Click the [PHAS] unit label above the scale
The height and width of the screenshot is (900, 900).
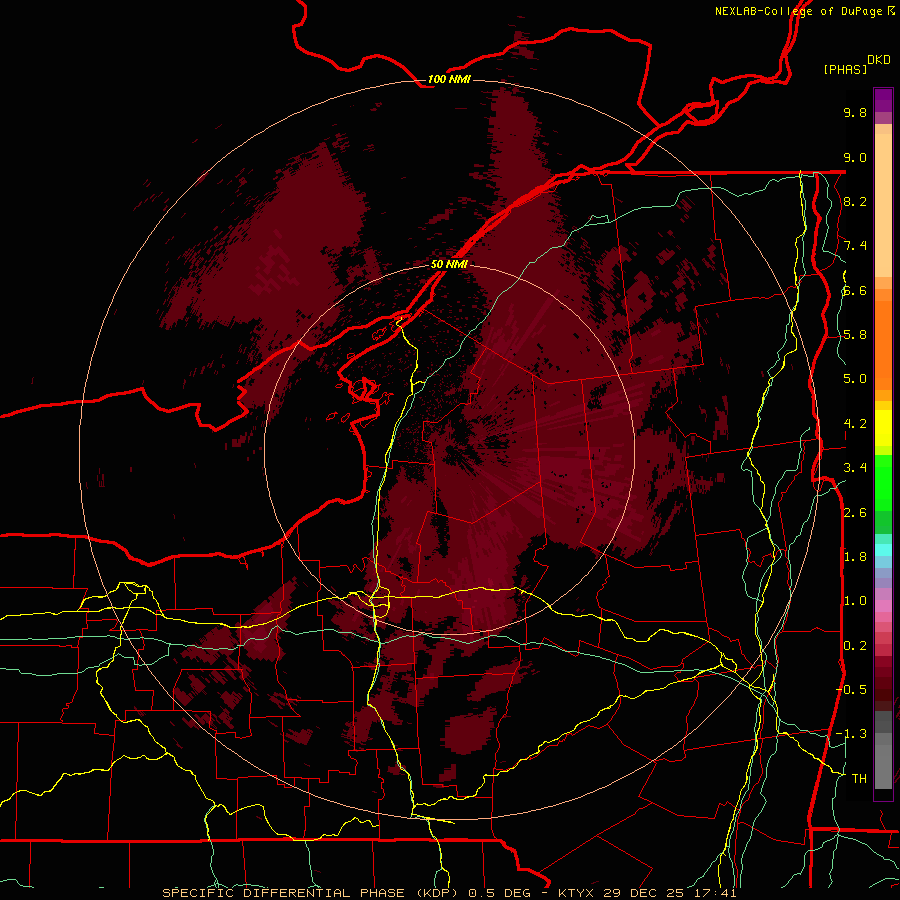845,69
